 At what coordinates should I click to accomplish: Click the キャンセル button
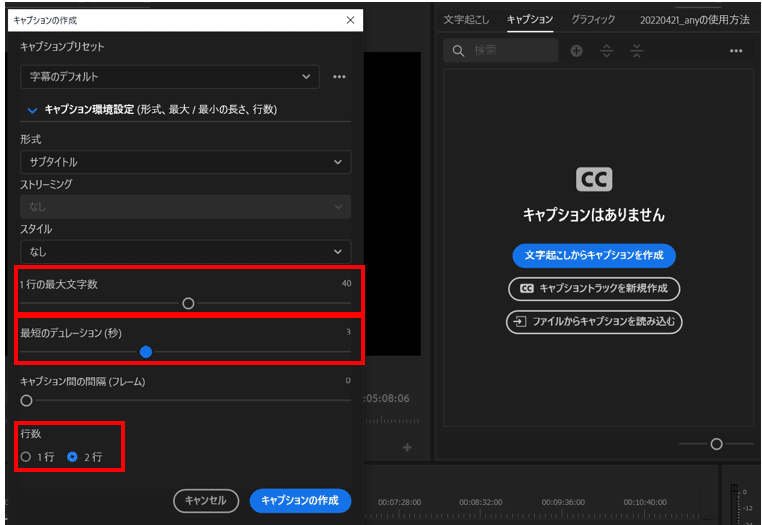[x=206, y=501]
